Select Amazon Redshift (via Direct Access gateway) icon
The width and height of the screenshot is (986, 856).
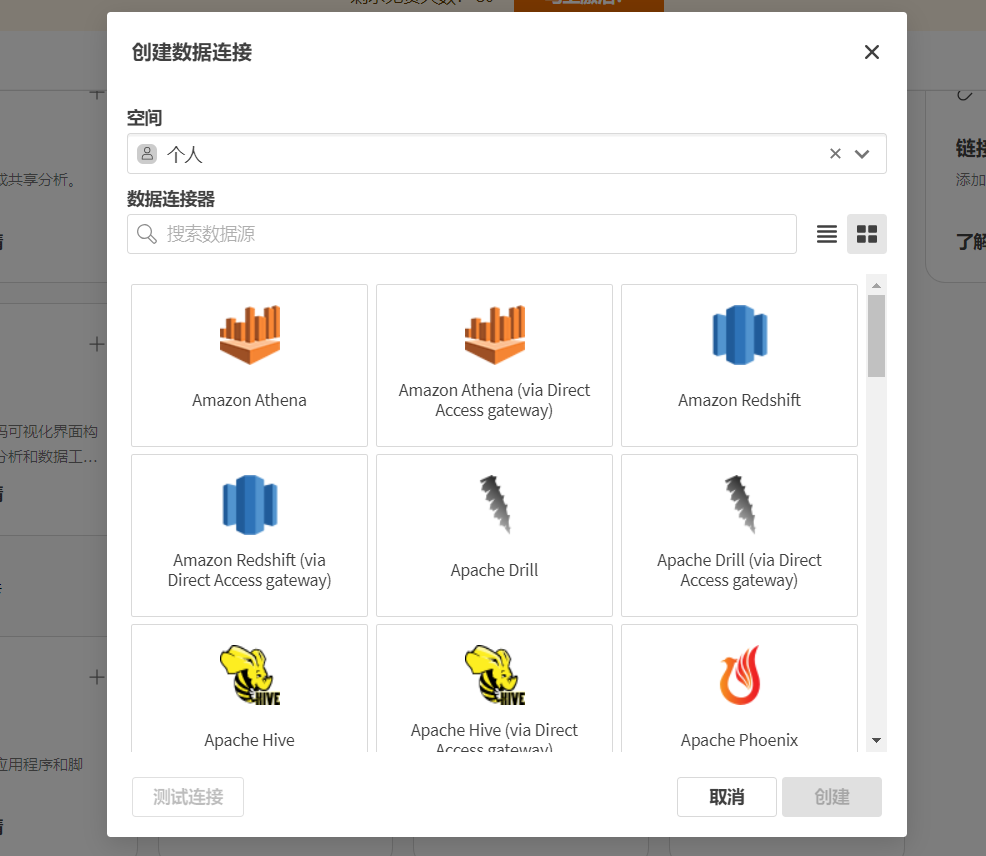pos(250,505)
